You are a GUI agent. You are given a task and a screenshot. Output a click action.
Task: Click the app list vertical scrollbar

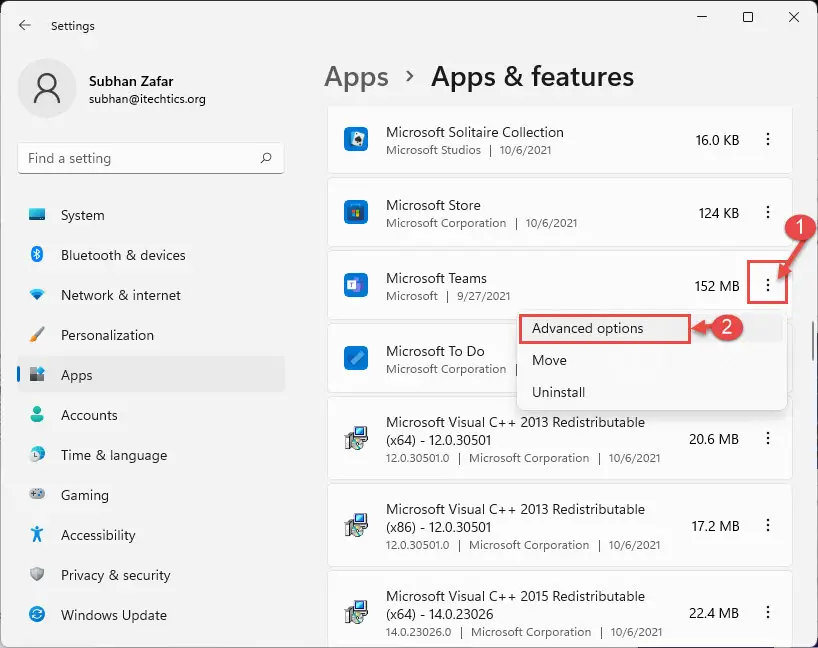pos(813,341)
